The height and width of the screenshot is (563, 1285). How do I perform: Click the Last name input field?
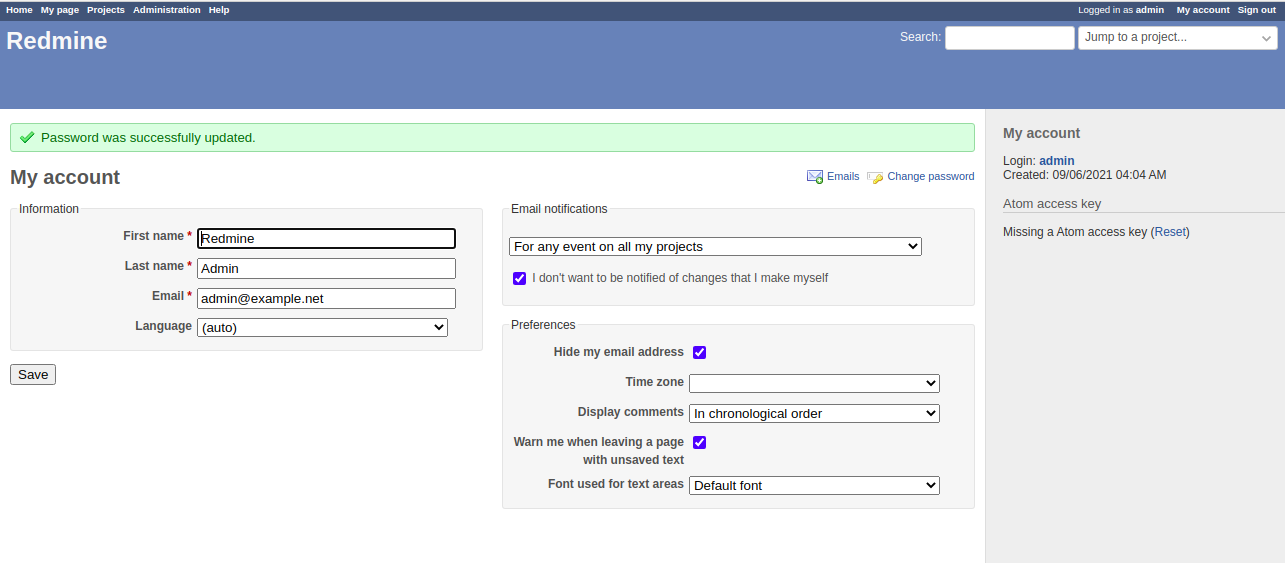coord(326,268)
